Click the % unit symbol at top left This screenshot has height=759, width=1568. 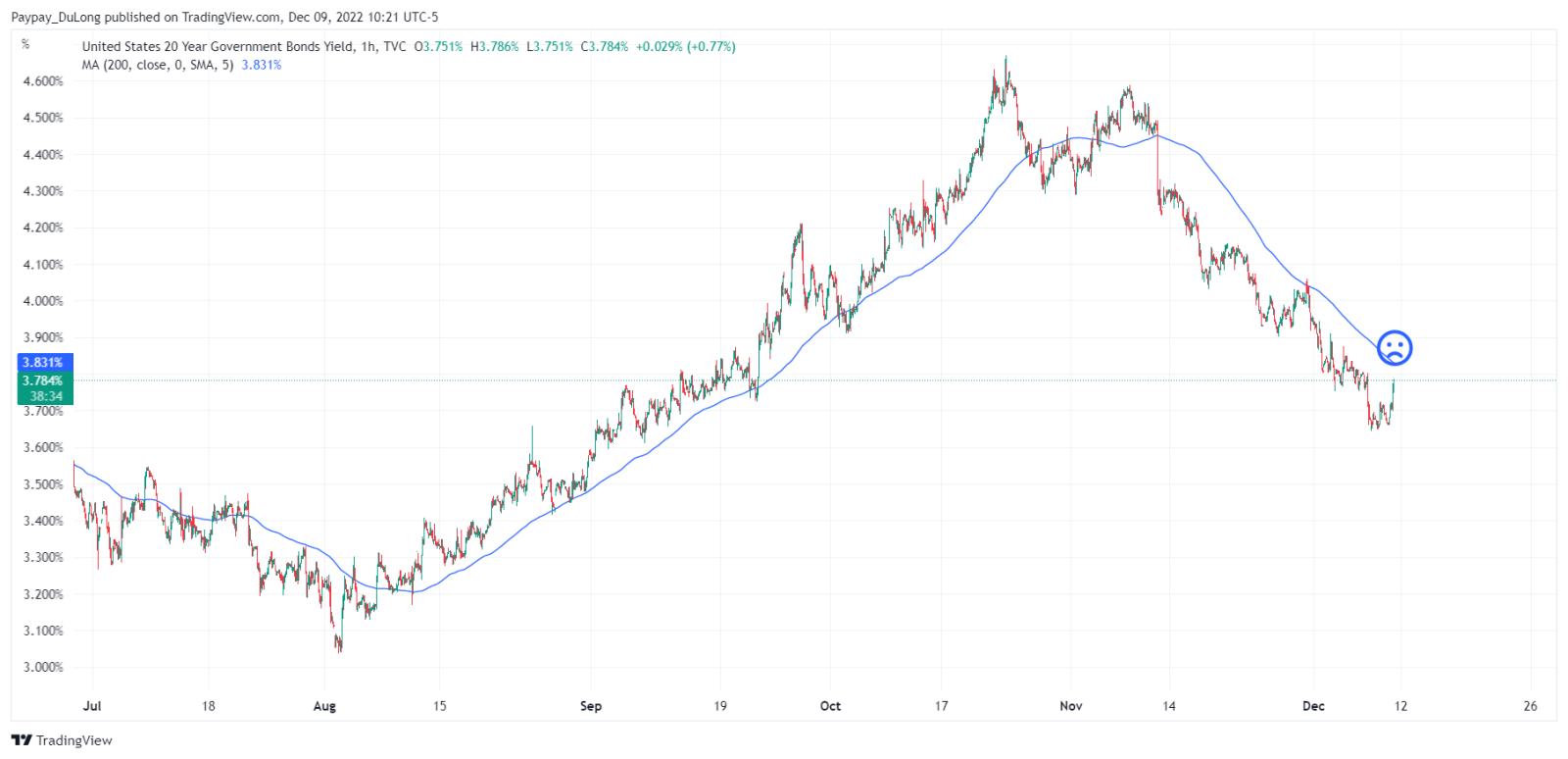pos(25,44)
